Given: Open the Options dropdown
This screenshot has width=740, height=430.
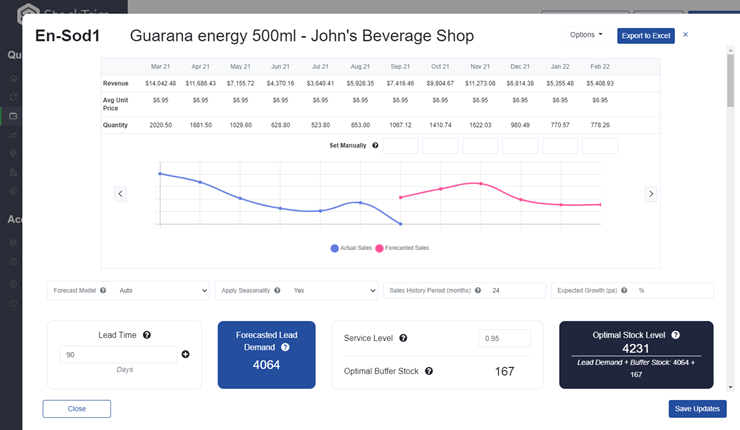Looking at the screenshot, I should pos(586,35).
